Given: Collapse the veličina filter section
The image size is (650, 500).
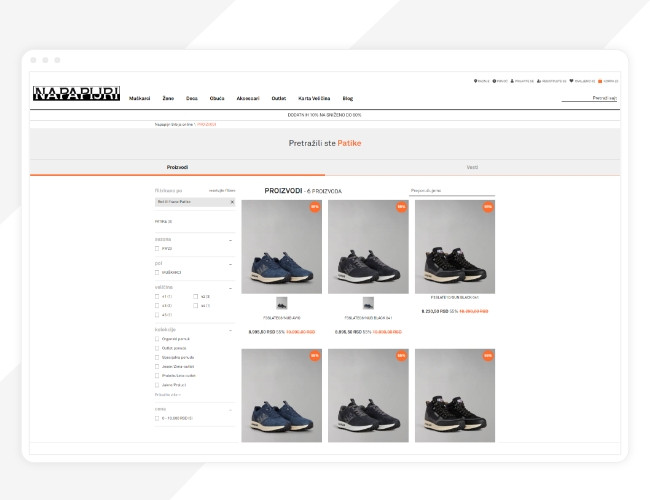Looking at the screenshot, I should pos(230,288).
